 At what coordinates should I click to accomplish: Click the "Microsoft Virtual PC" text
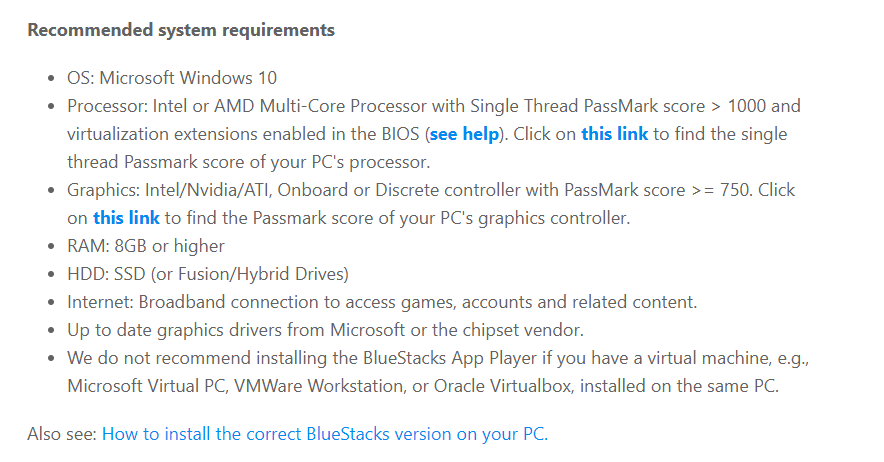coord(143,386)
